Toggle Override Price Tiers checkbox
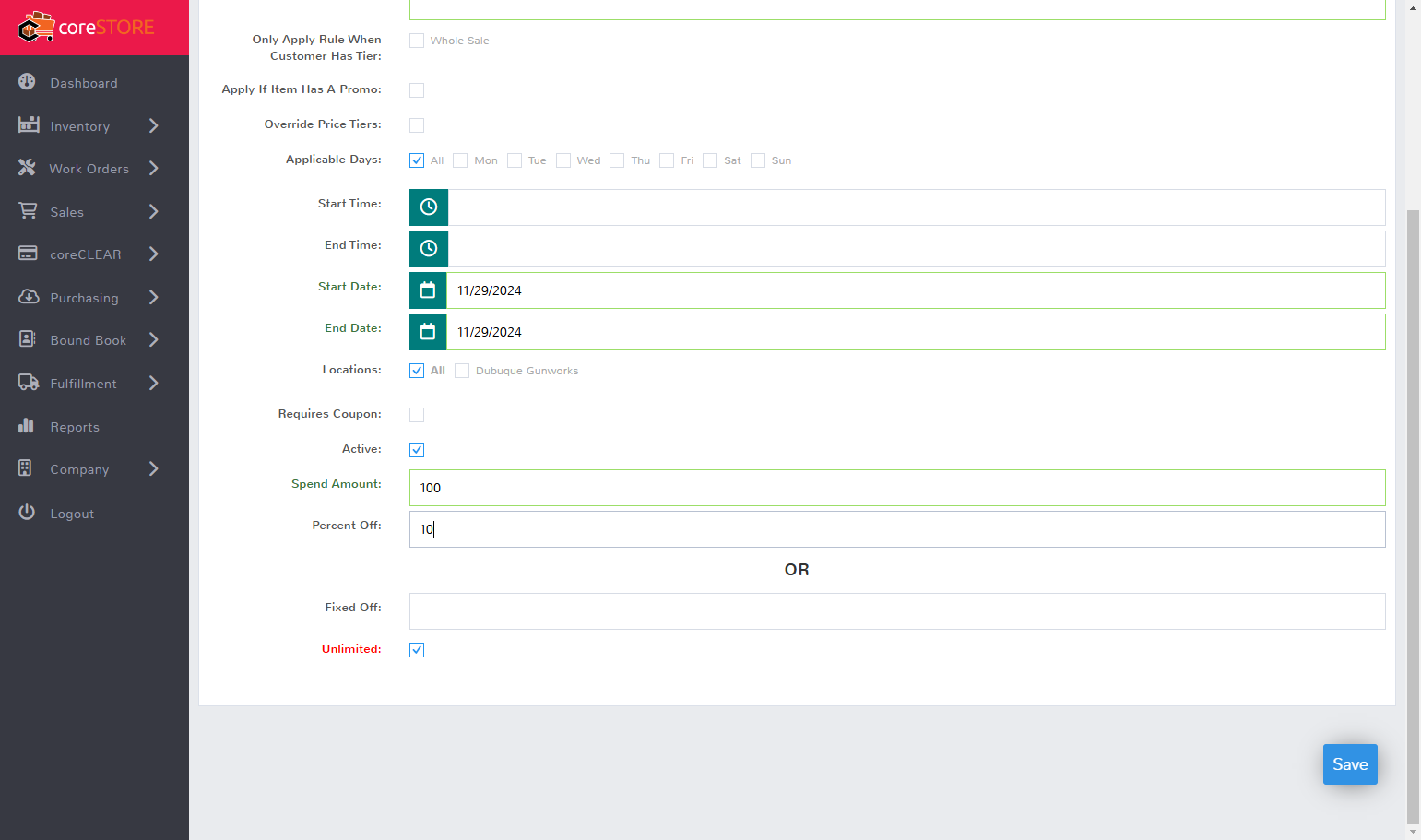This screenshot has width=1421, height=840. pos(417,125)
